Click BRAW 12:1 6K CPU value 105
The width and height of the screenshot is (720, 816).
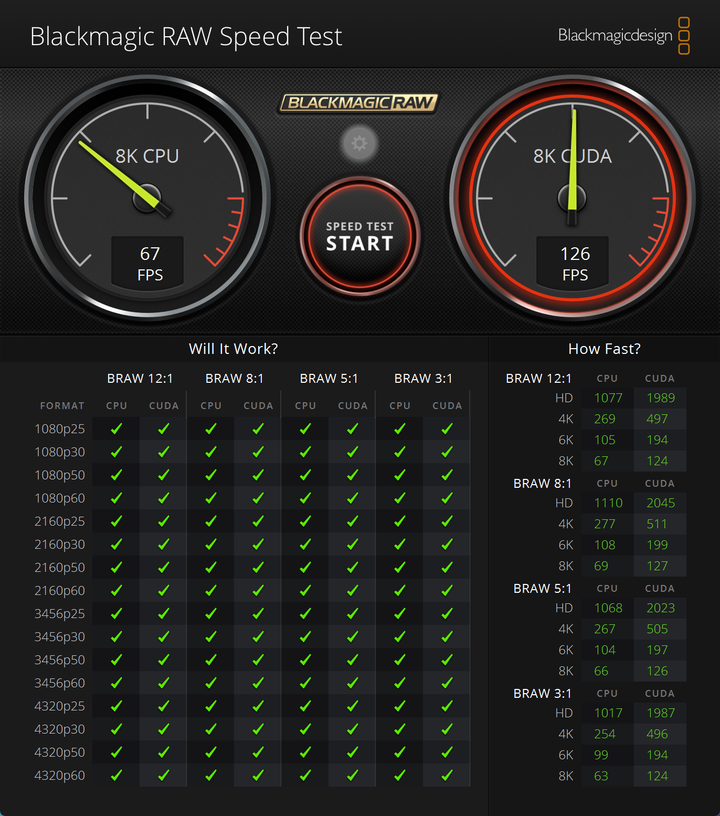pos(605,440)
